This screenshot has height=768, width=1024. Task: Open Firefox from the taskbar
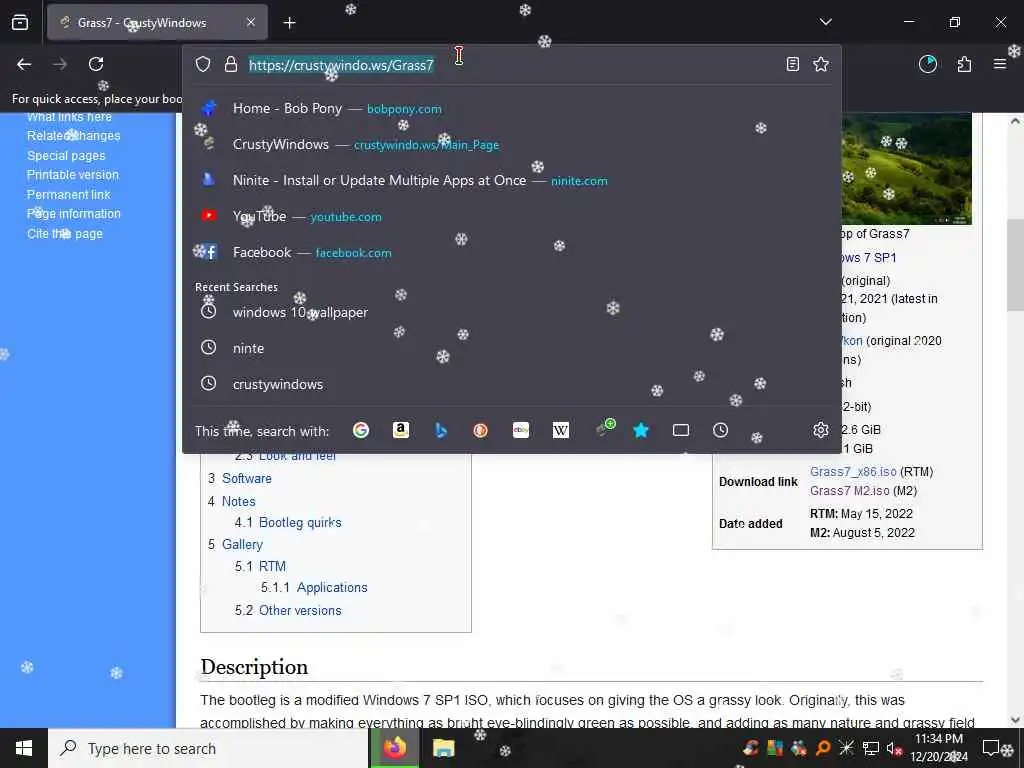pyautogui.click(x=394, y=748)
